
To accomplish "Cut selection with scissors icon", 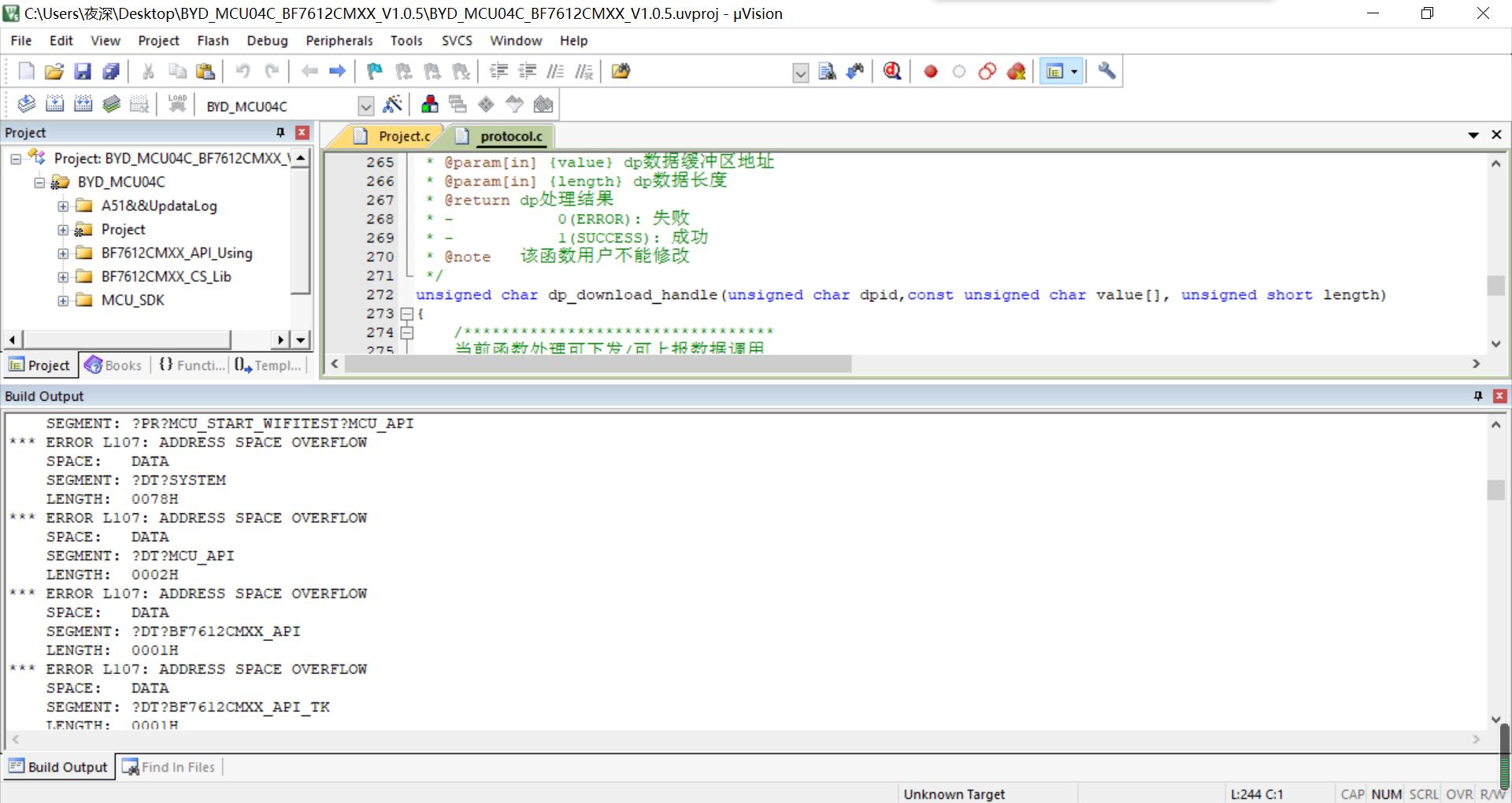I will point(148,72).
